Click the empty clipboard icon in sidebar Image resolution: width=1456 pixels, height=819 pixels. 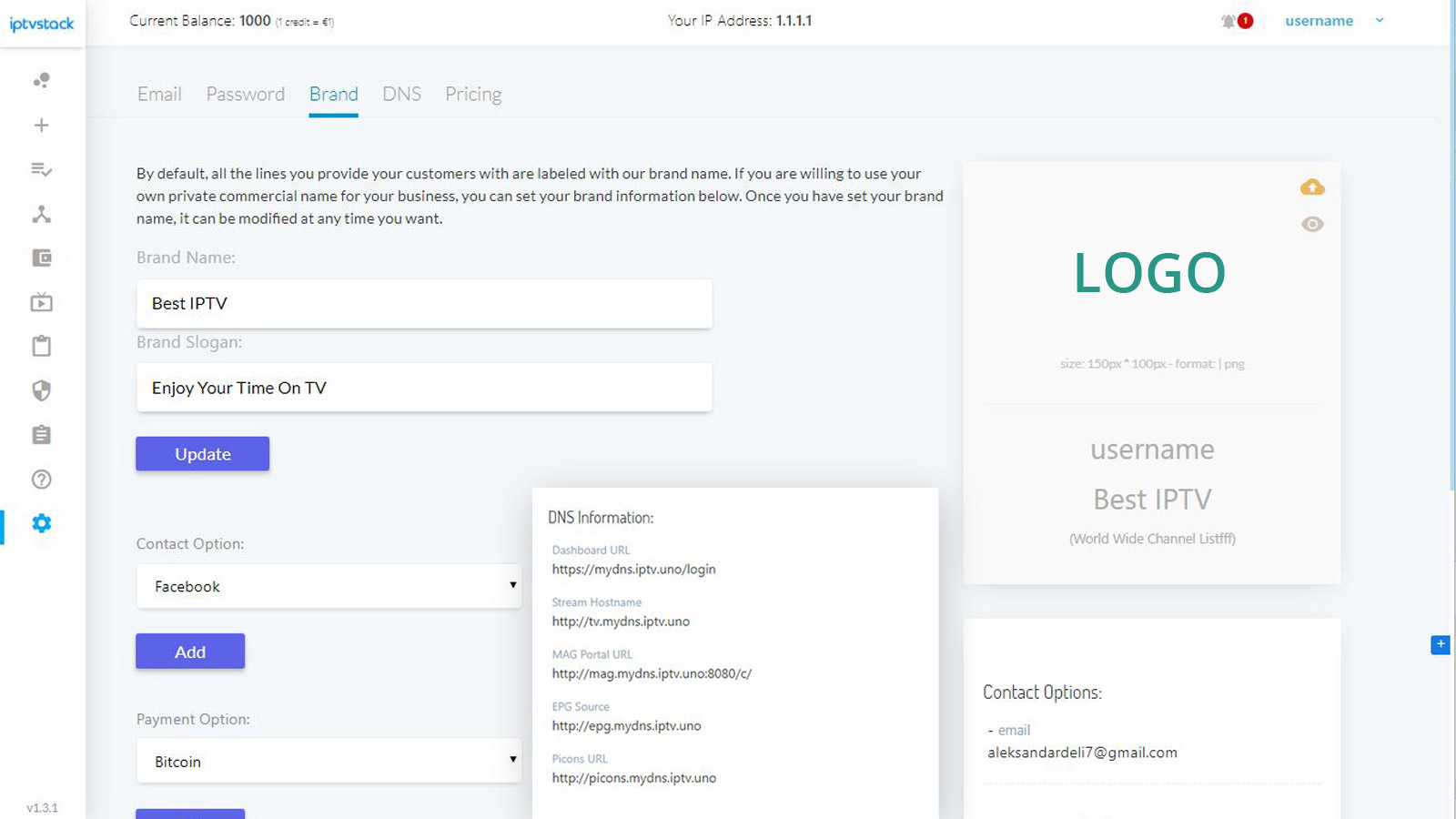[41, 346]
